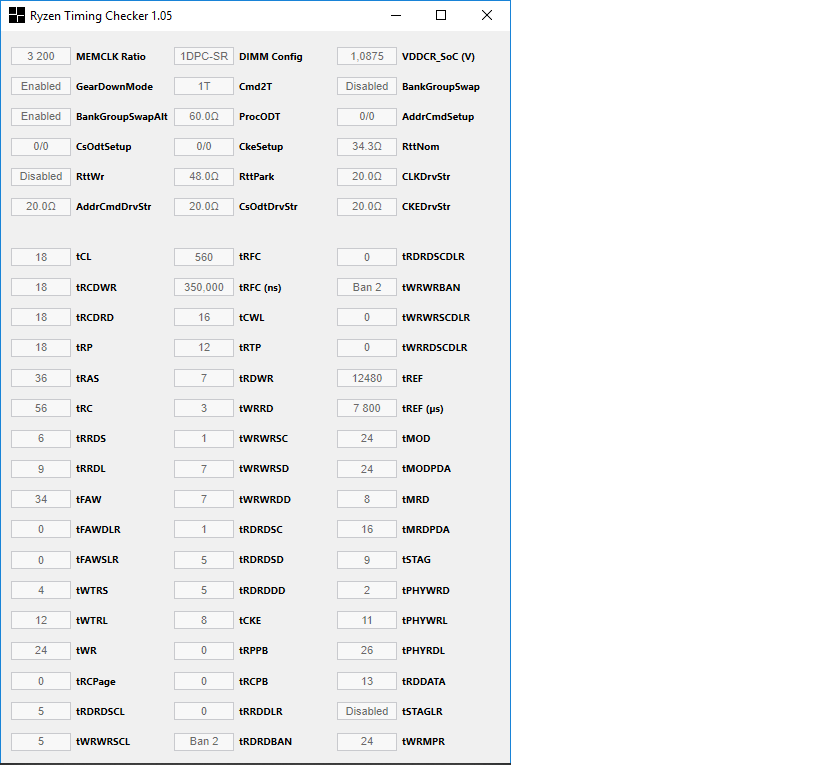This screenshot has width=819, height=765.
Task: Click the tRRDL value field
Action: (41, 469)
